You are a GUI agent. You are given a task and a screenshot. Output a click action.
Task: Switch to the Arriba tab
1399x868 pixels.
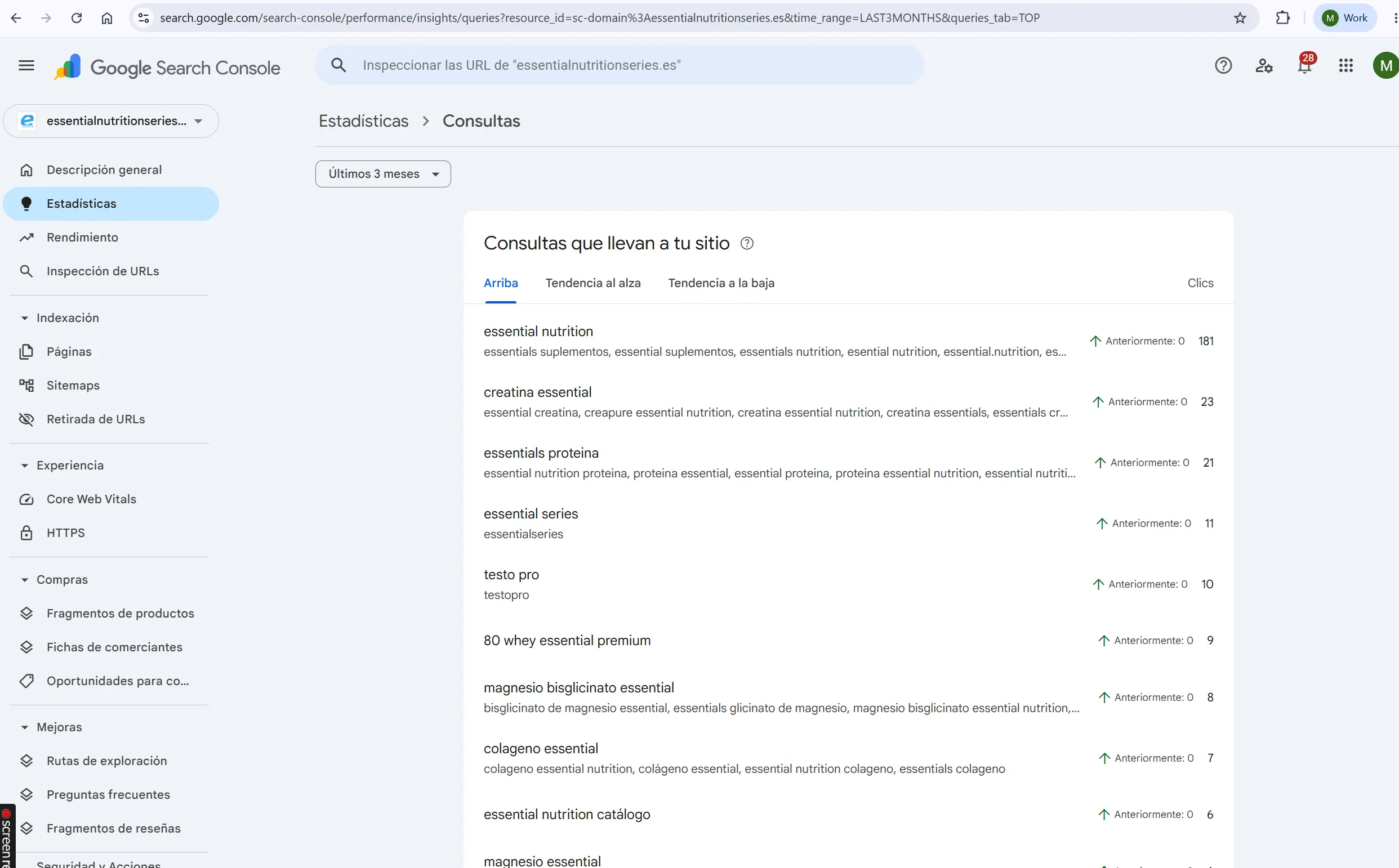(501, 283)
